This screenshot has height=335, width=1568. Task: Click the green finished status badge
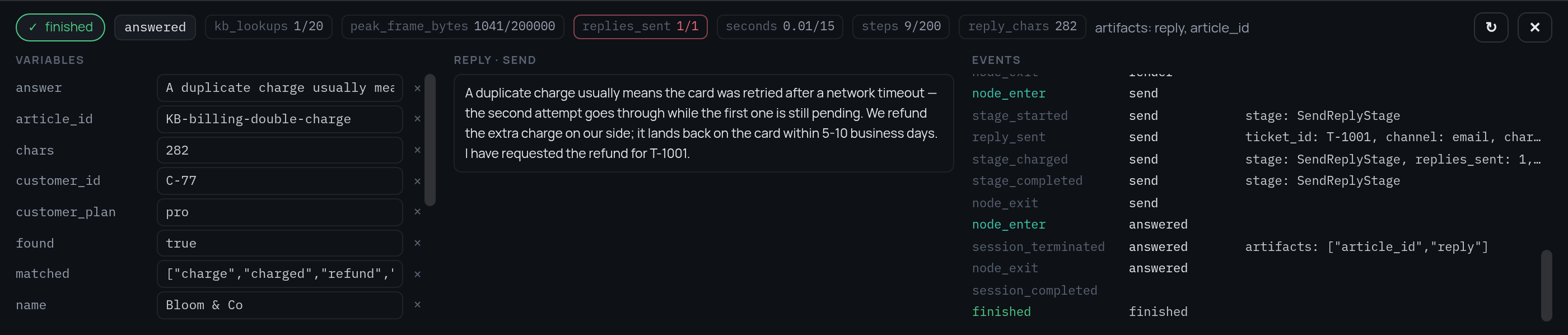pyautogui.click(x=60, y=27)
